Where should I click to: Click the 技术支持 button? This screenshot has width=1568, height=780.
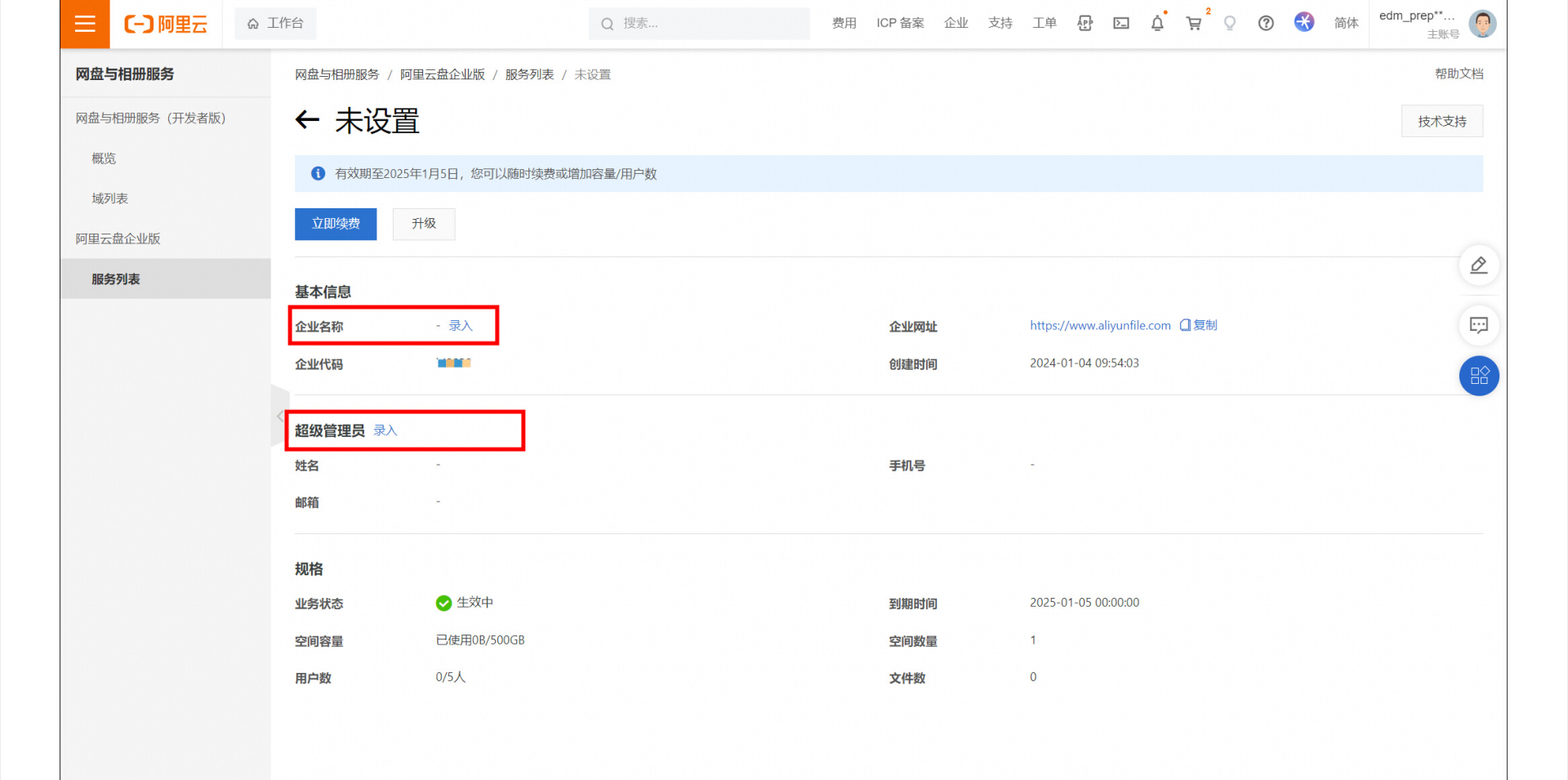point(1442,121)
